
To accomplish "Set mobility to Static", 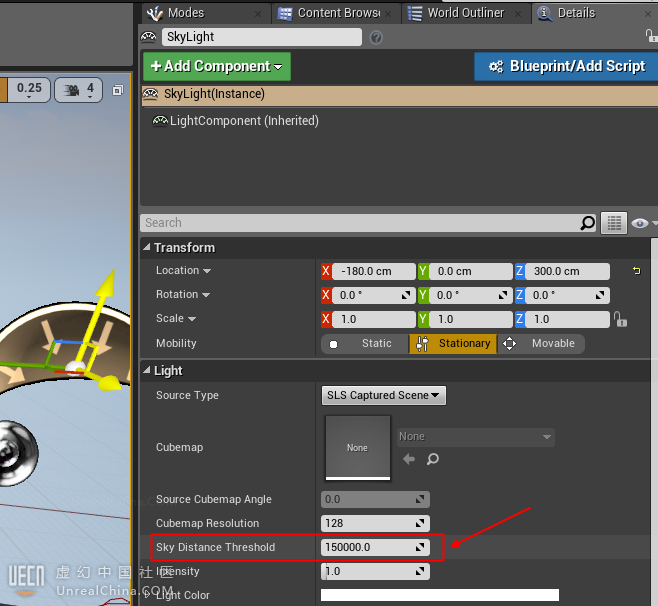I will coord(364,344).
